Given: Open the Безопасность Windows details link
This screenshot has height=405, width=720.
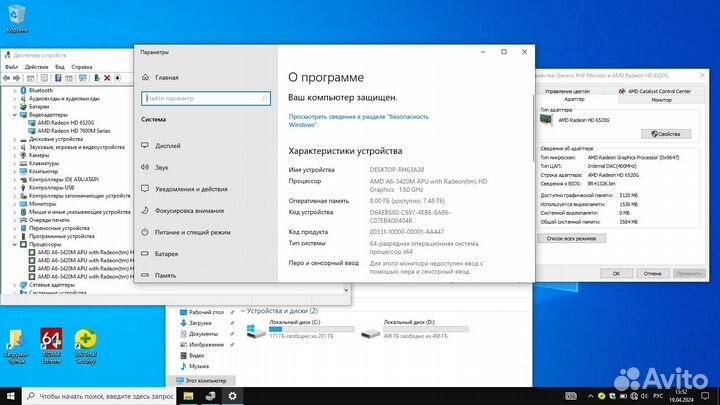Looking at the screenshot, I should click(x=344, y=120).
